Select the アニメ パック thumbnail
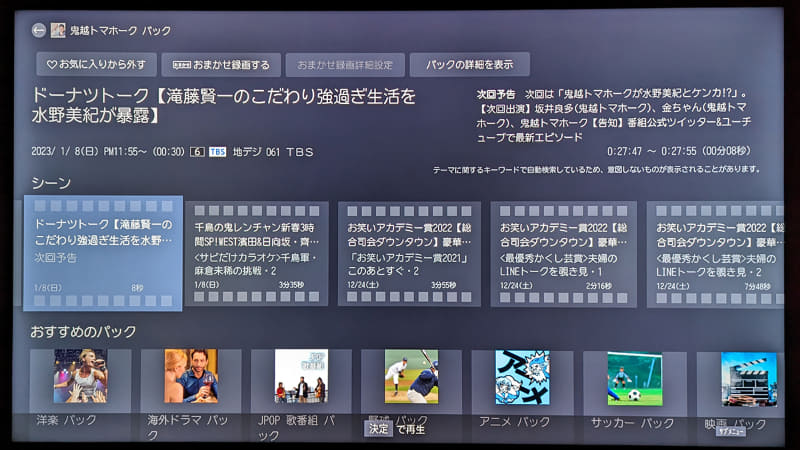Screen dimensions: 800x450 click(522, 378)
